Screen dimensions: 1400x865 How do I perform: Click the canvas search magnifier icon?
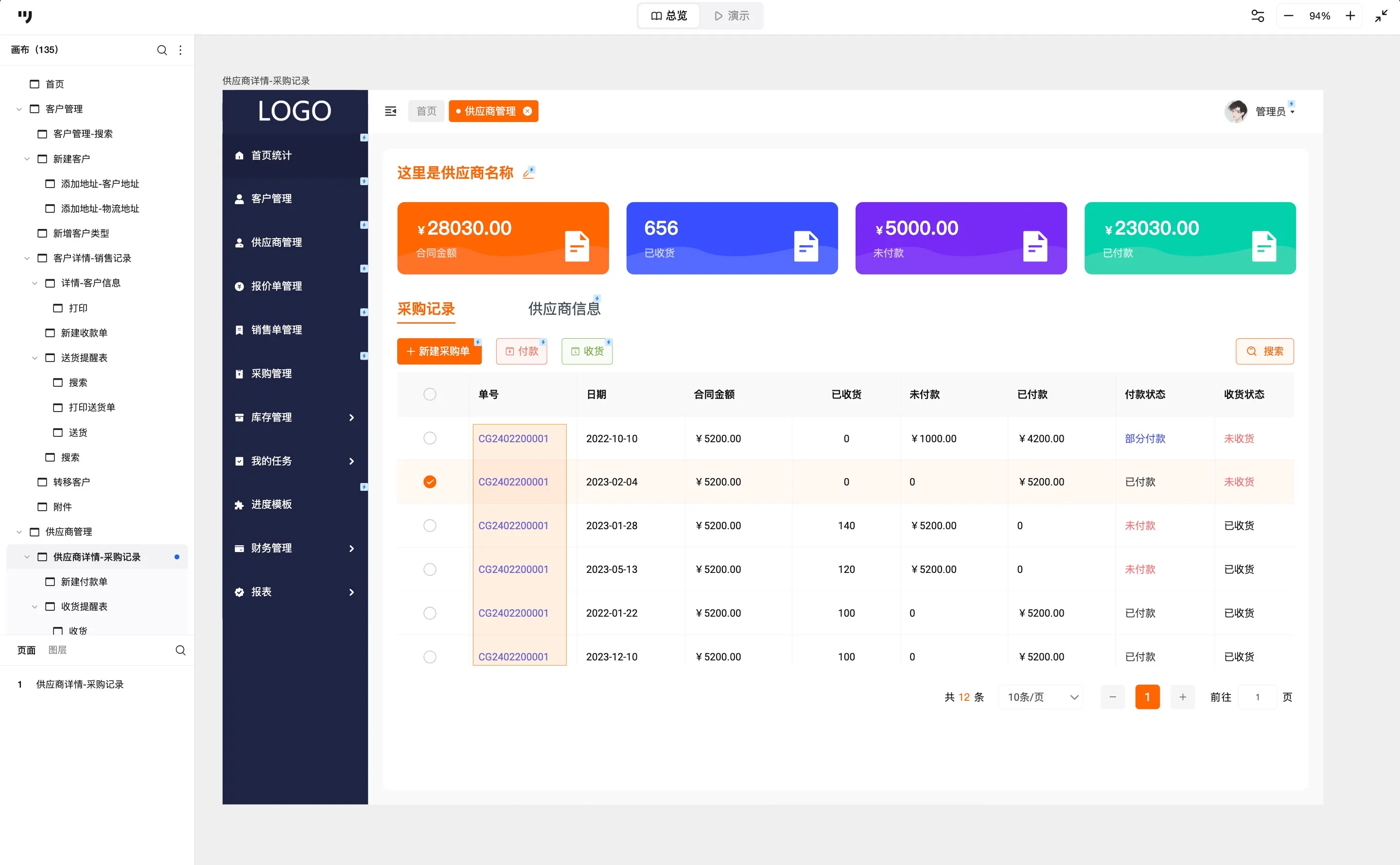click(162, 51)
